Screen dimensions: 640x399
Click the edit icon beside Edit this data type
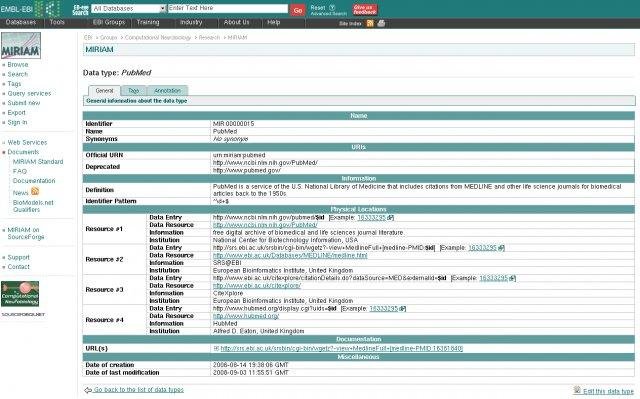coord(577,390)
